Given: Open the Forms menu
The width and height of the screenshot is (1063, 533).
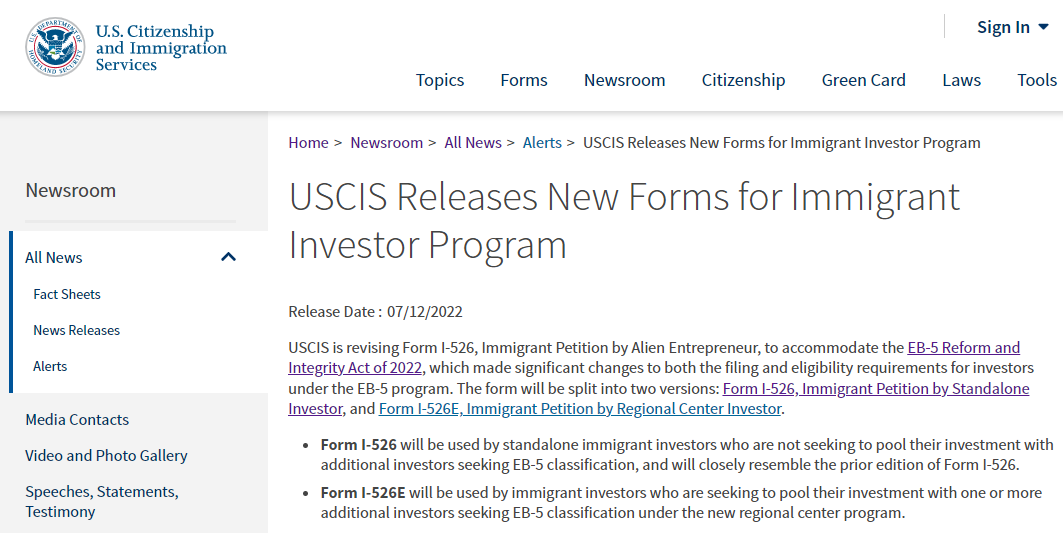Looking at the screenshot, I should pyautogui.click(x=524, y=80).
